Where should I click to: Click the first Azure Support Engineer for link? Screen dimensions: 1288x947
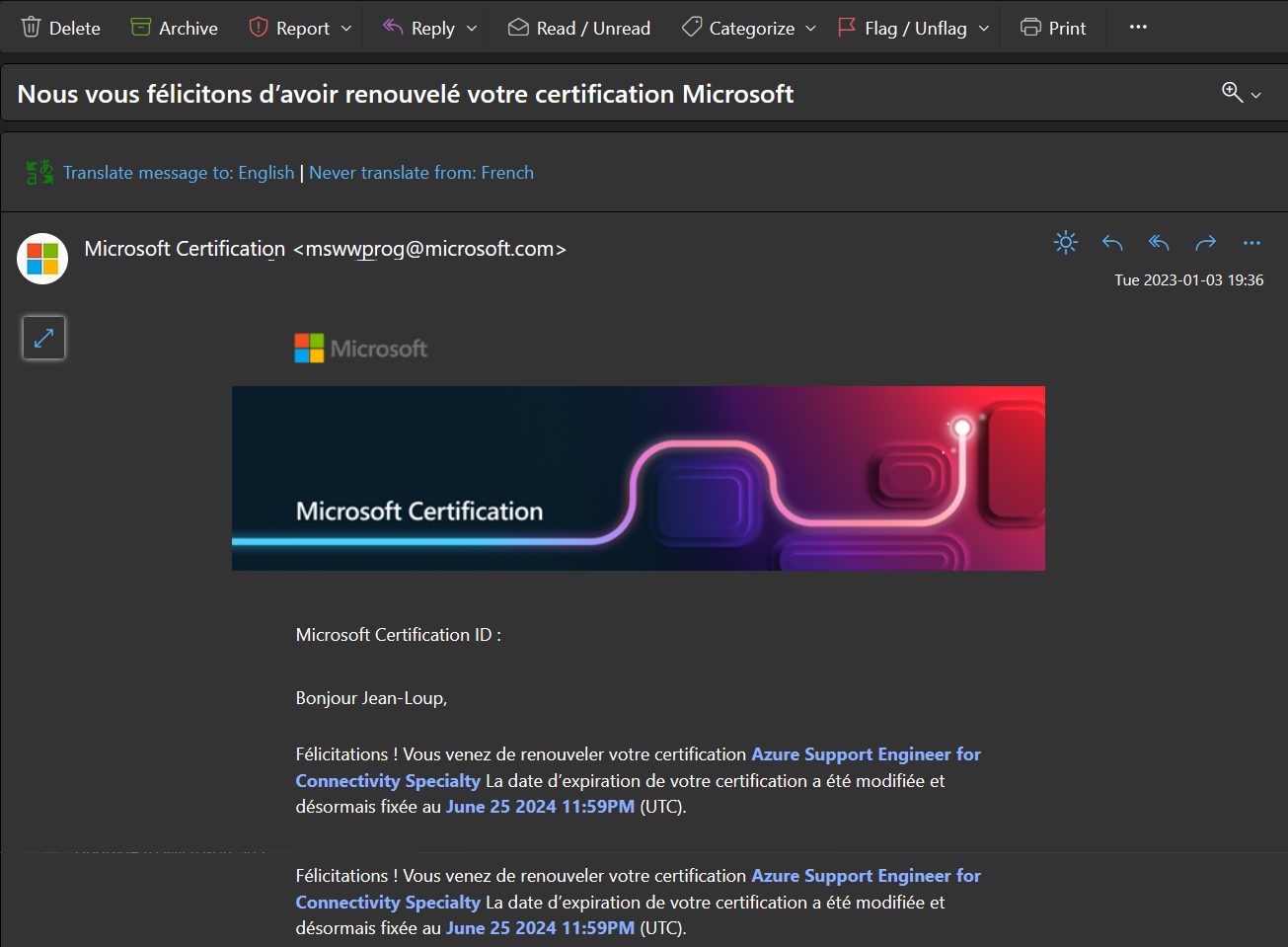(x=867, y=754)
